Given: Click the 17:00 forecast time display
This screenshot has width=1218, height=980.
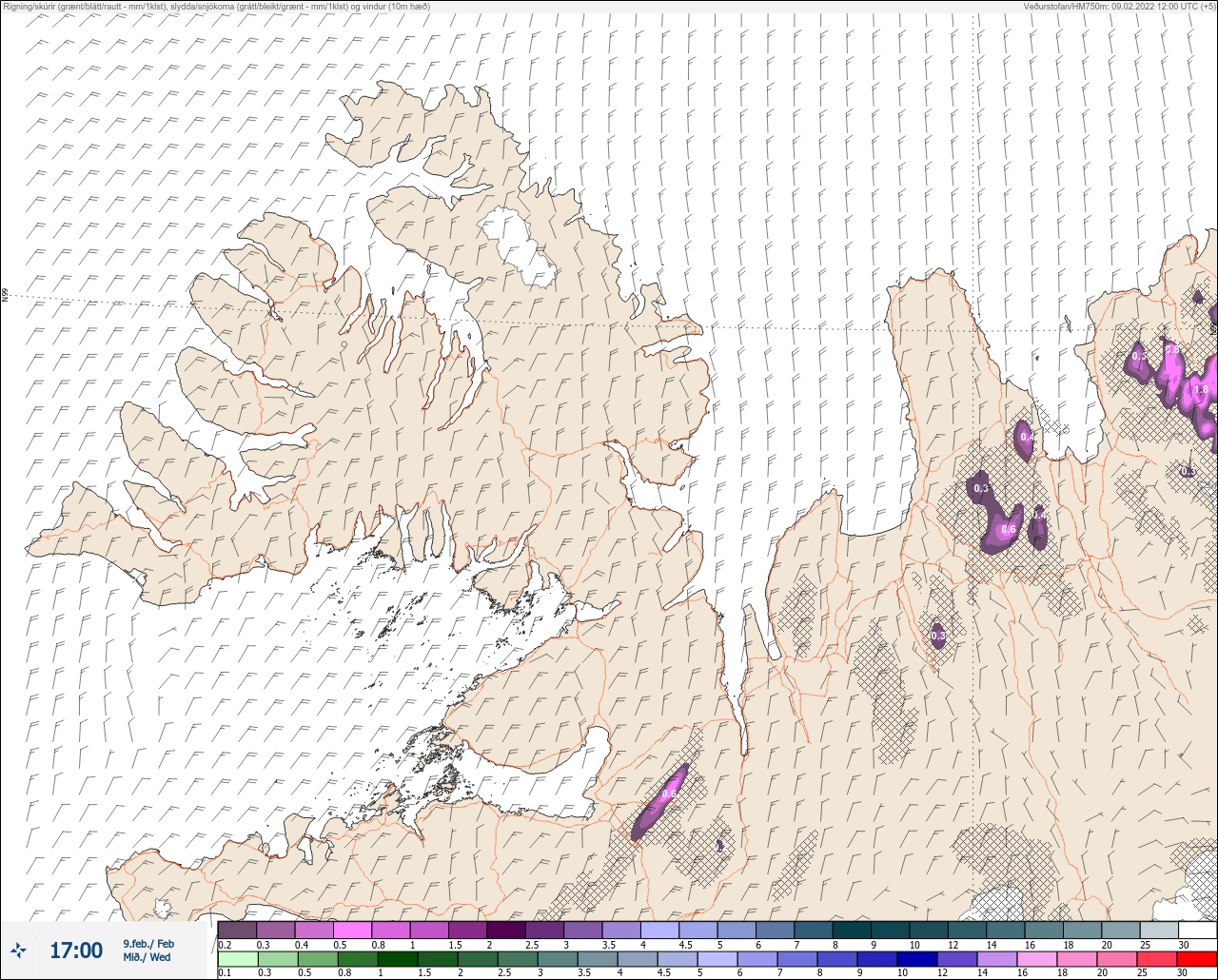Looking at the screenshot, I should [x=76, y=950].
